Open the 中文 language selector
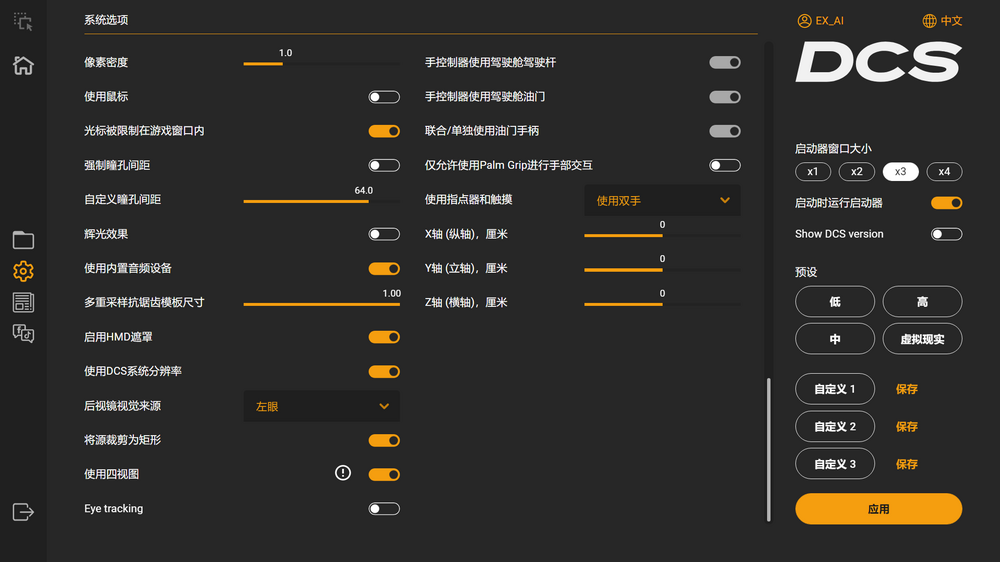This screenshot has width=1000, height=562. click(942, 21)
